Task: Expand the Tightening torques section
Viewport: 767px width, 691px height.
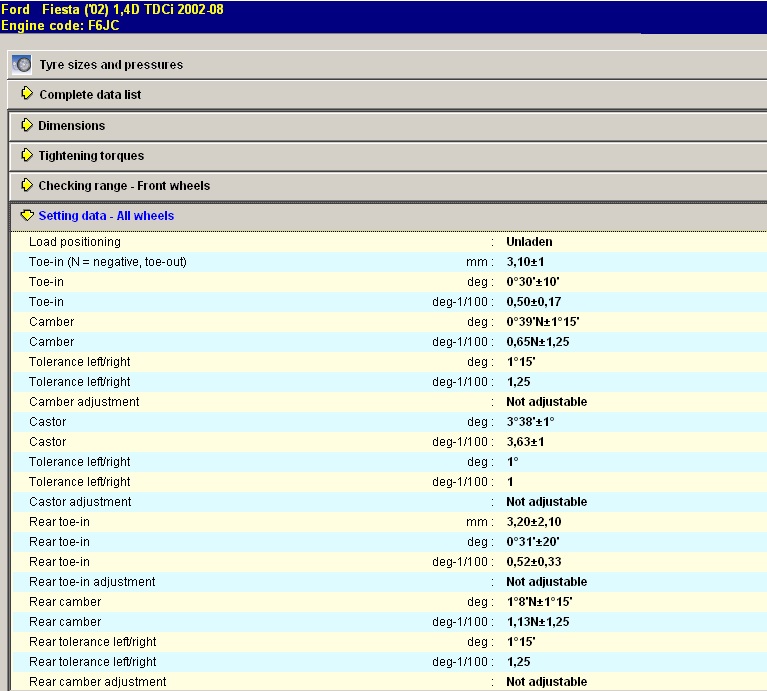Action: coord(91,156)
